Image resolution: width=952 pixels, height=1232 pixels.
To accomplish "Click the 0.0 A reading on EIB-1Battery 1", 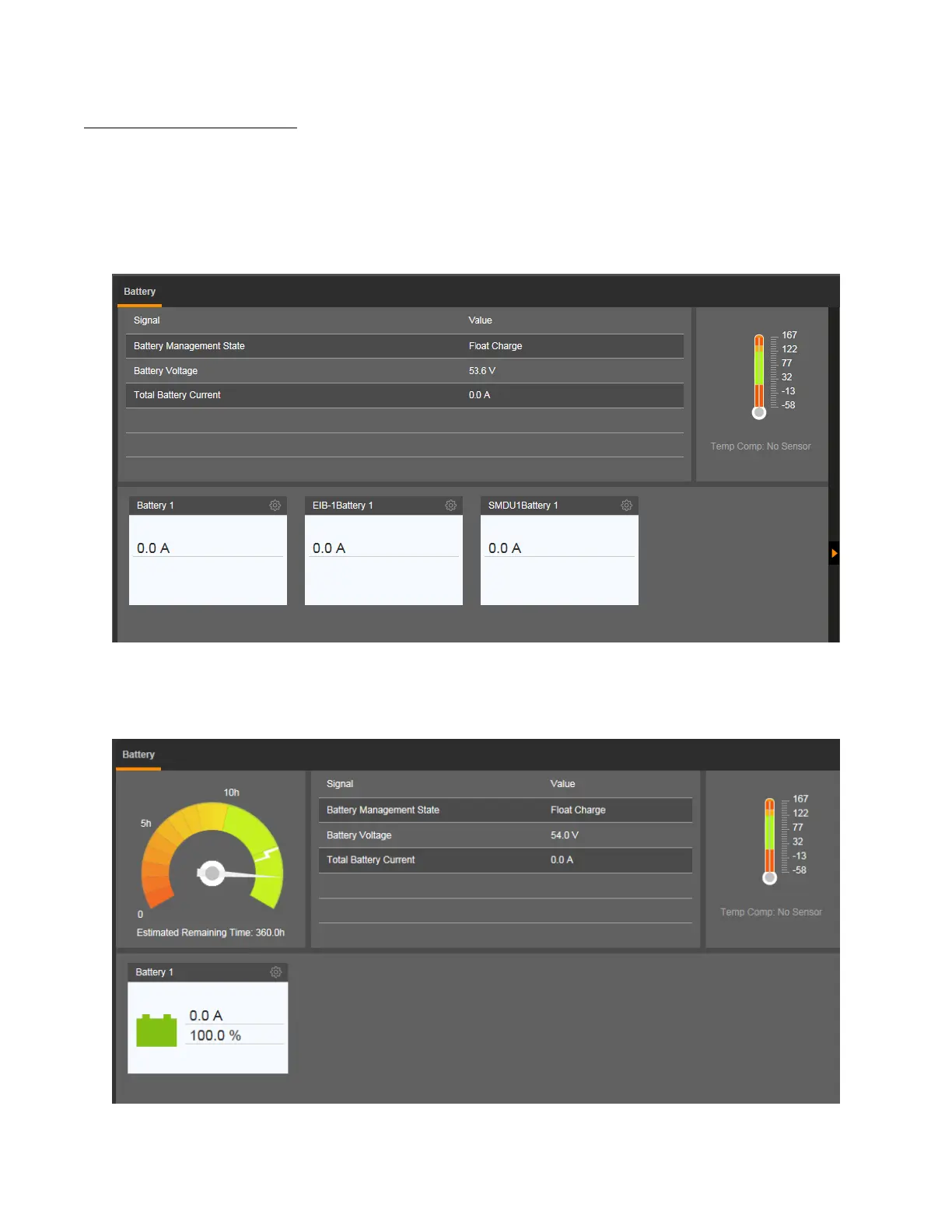I will [329, 548].
